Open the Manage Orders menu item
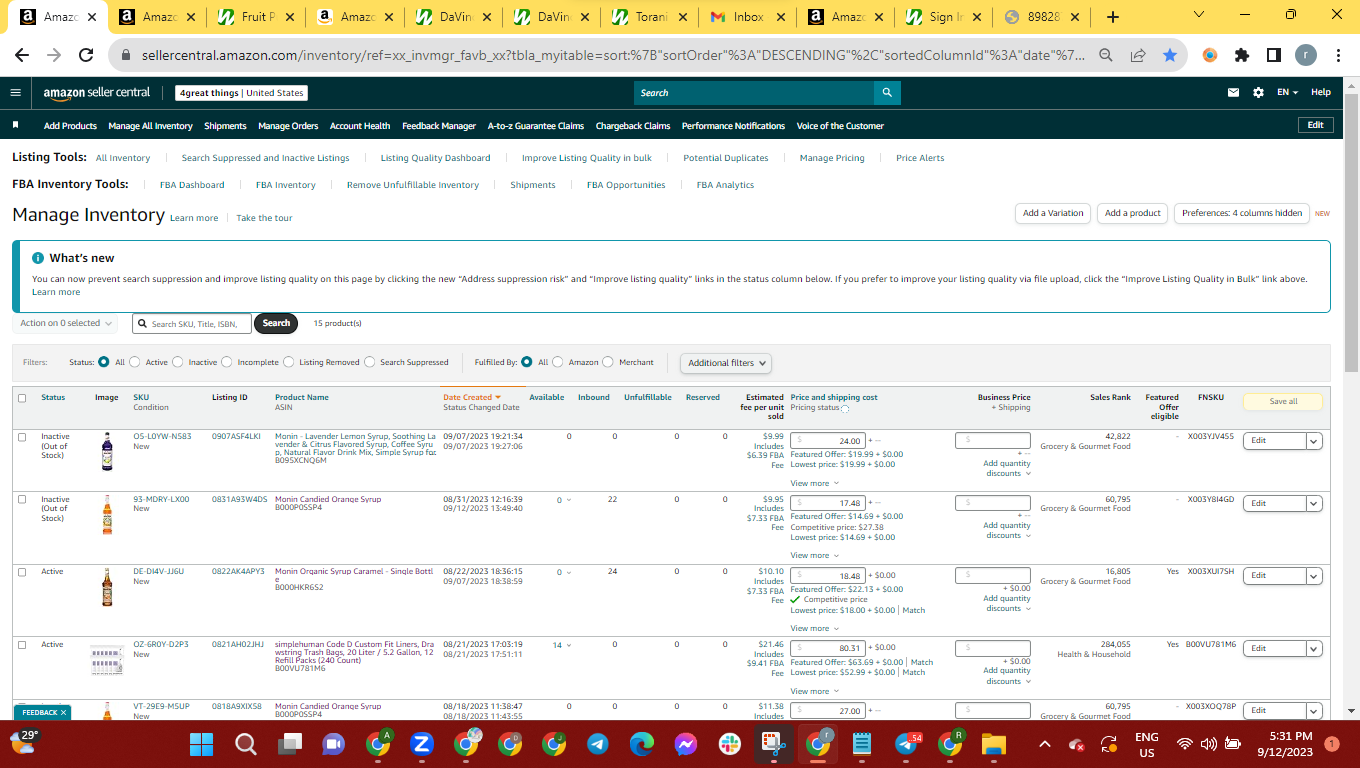 (288, 126)
